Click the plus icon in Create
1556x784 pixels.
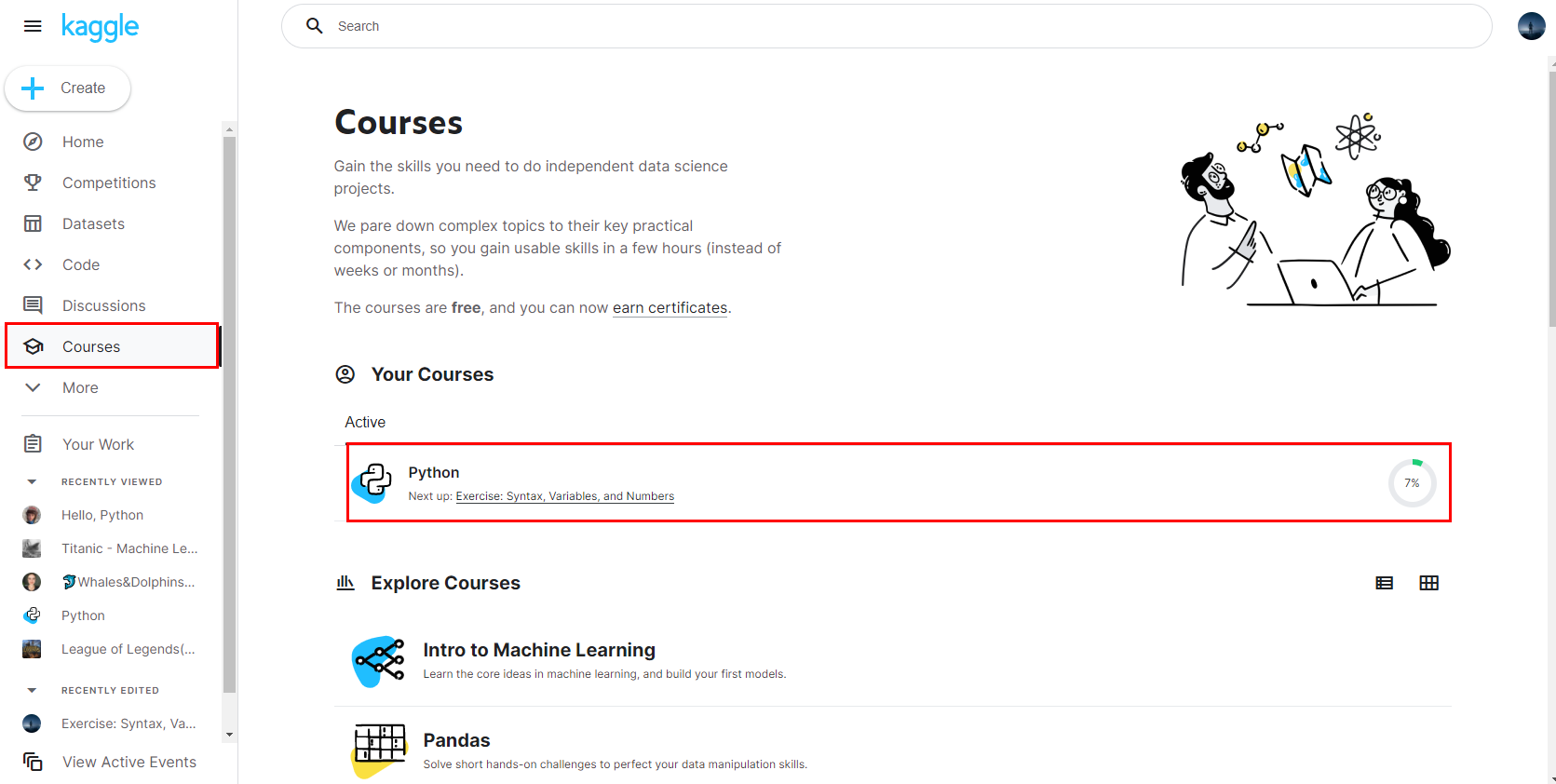(x=33, y=88)
